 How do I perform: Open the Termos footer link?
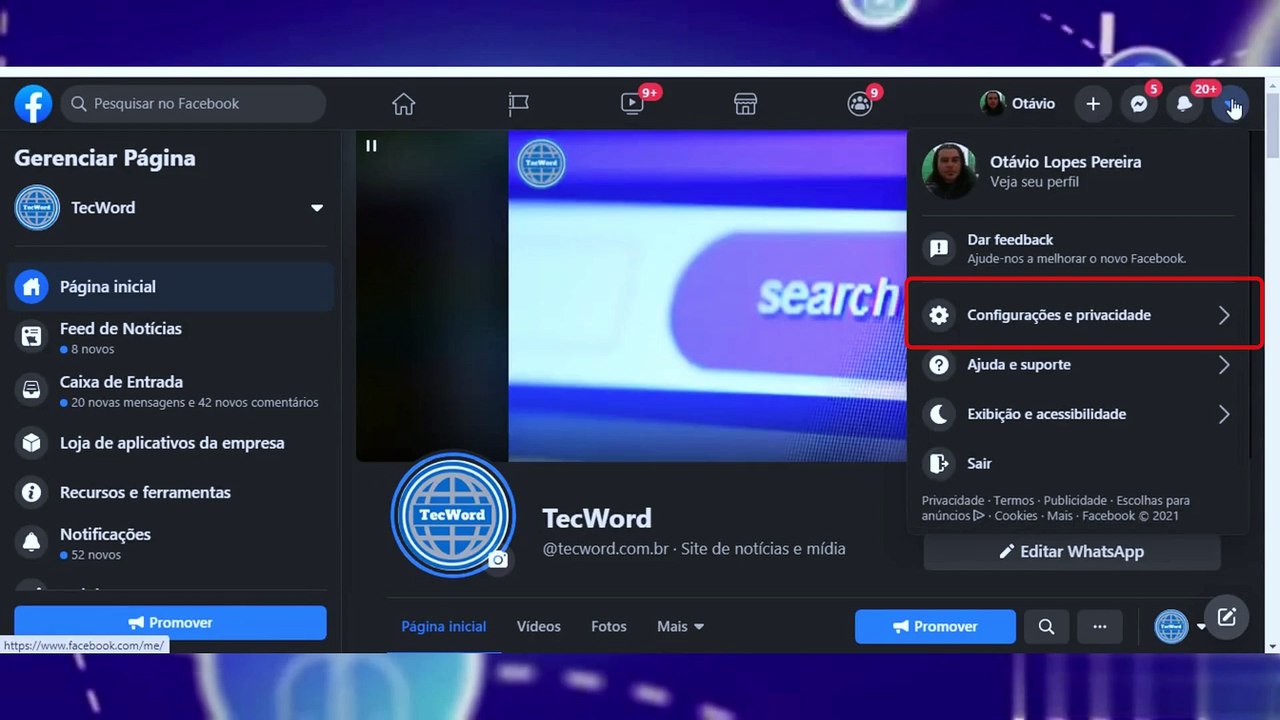[1014, 501]
